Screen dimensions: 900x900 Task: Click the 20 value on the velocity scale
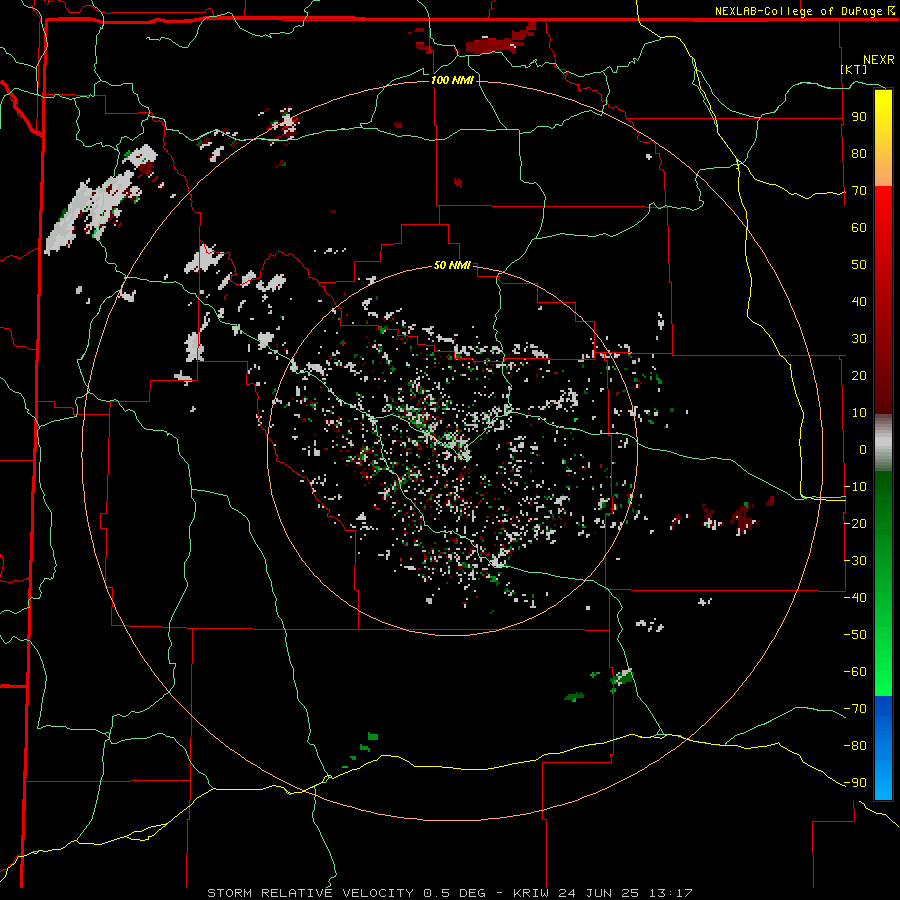(859, 375)
